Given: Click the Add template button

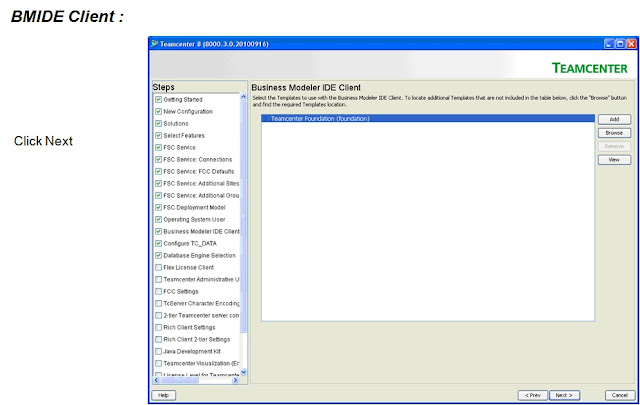Looking at the screenshot, I should click(x=614, y=119).
